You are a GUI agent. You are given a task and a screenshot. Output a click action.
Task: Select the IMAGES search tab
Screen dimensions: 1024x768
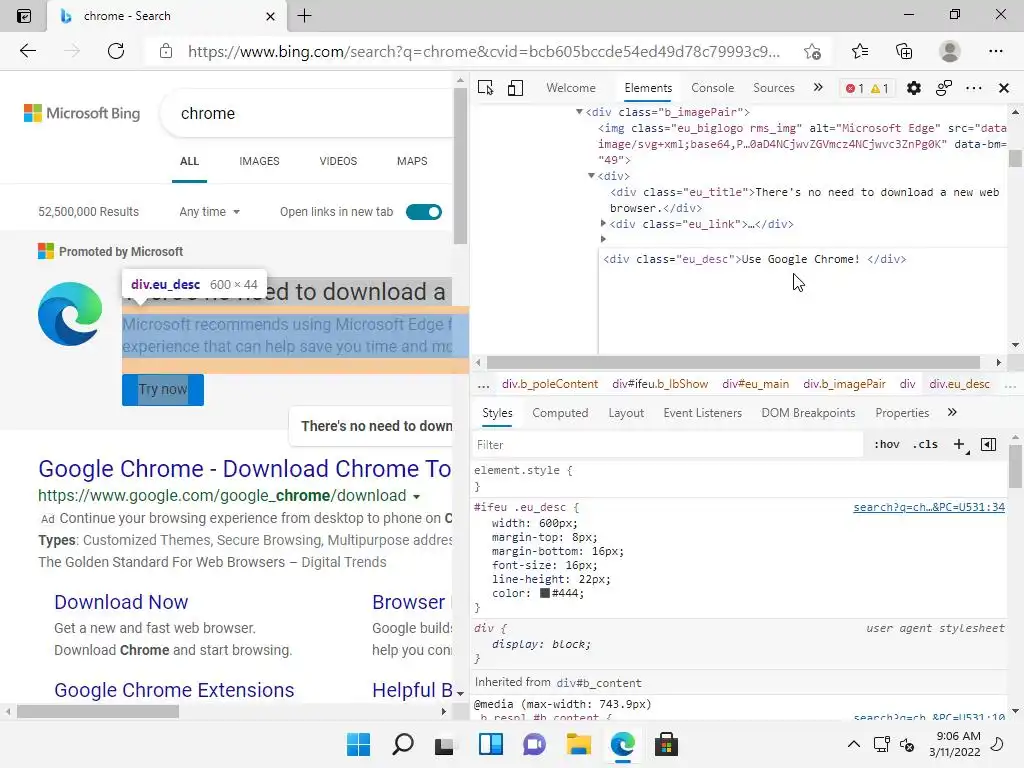(x=259, y=161)
